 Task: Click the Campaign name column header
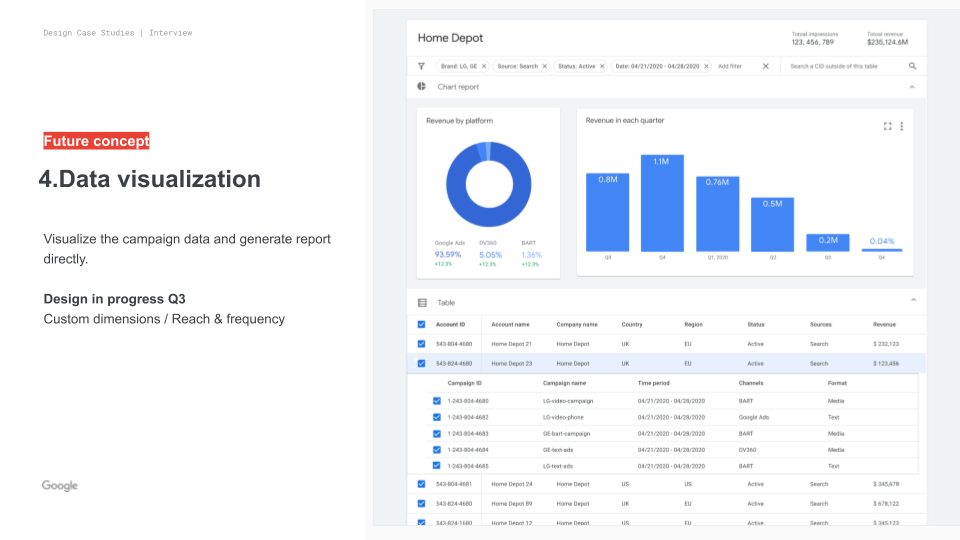(x=564, y=383)
